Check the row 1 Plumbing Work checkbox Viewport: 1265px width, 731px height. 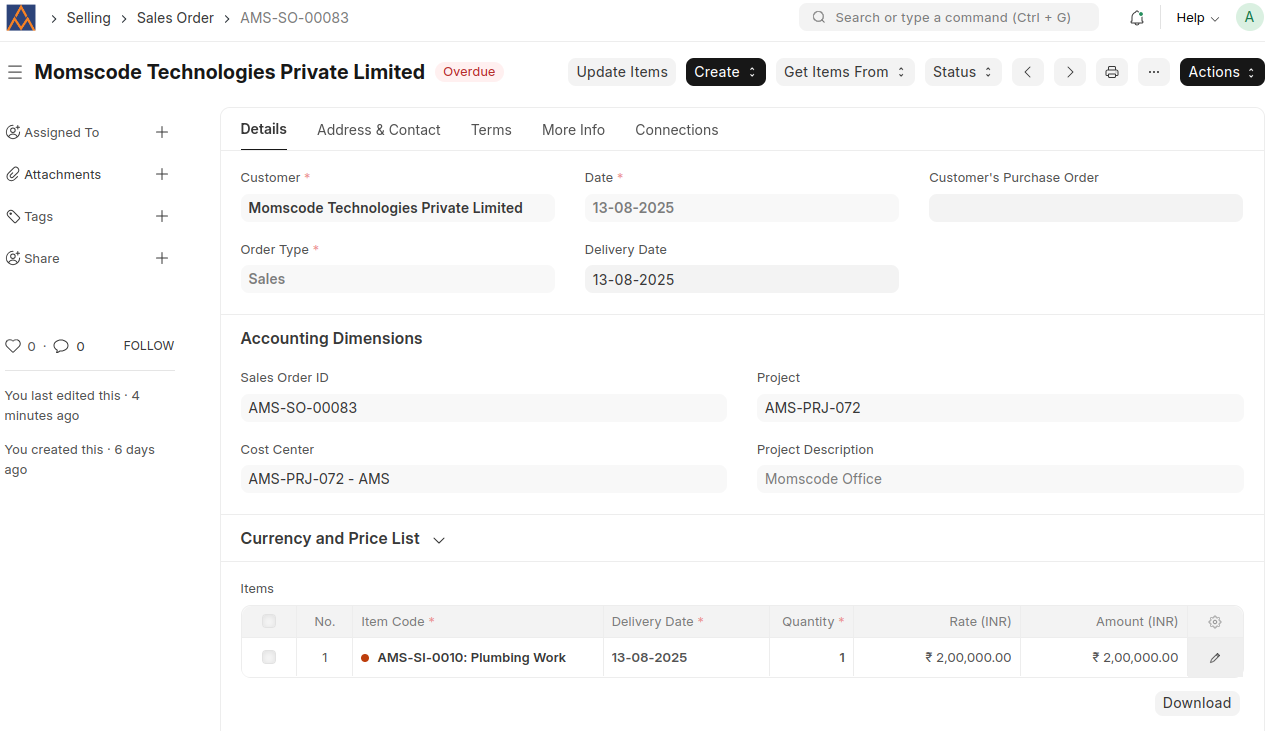point(268,658)
